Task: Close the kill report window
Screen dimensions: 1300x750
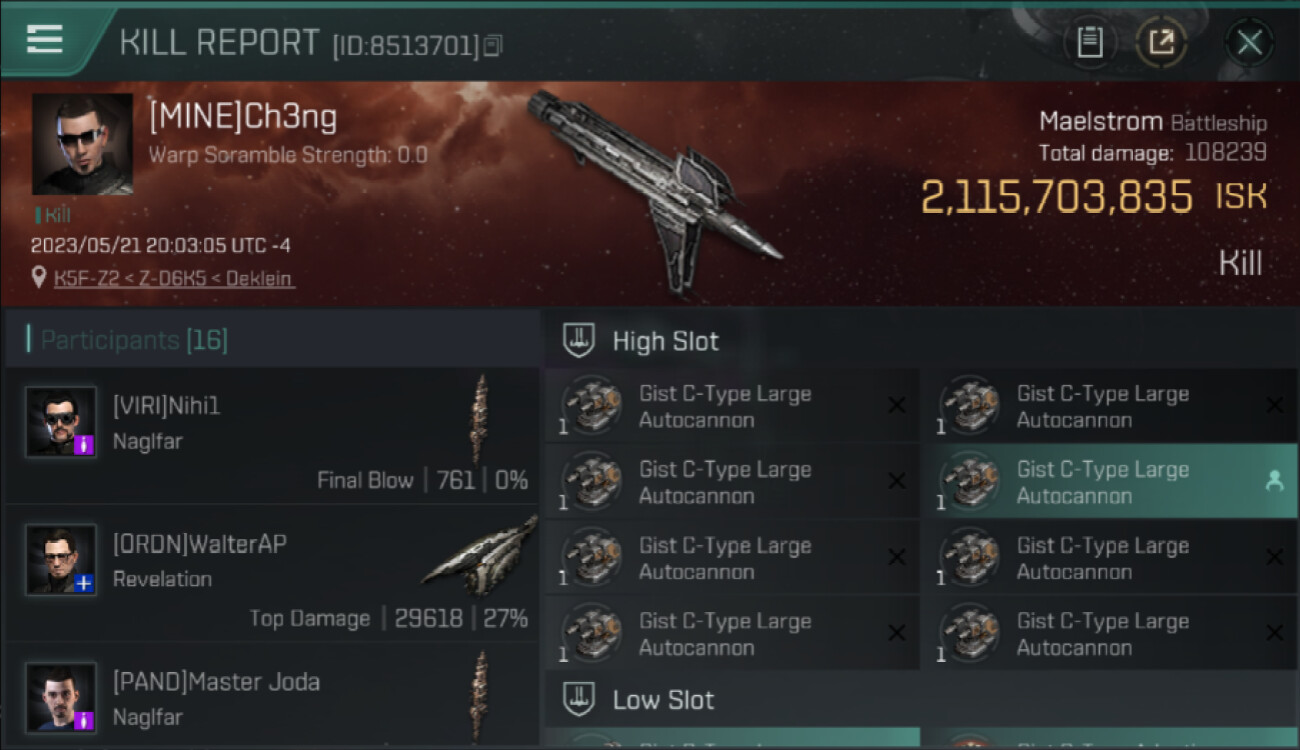Action: (1249, 42)
